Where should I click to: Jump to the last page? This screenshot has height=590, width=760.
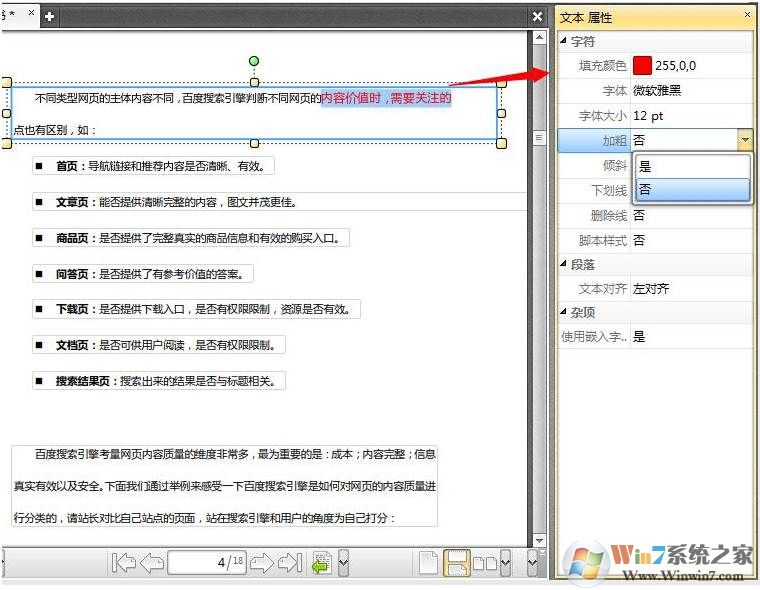(x=289, y=563)
